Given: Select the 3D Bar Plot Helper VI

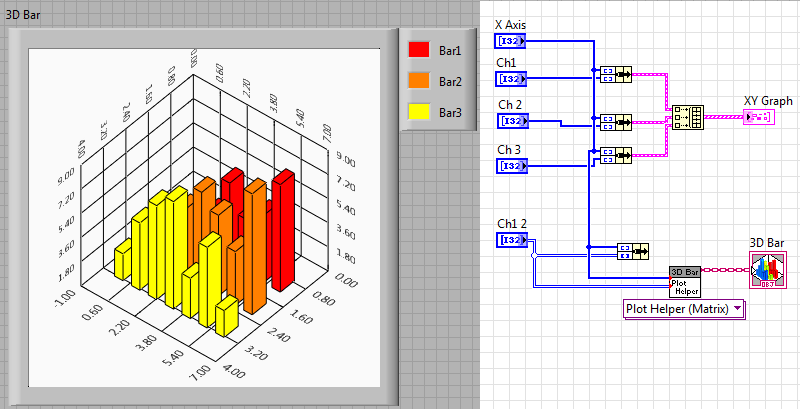Looking at the screenshot, I should (x=685, y=282).
